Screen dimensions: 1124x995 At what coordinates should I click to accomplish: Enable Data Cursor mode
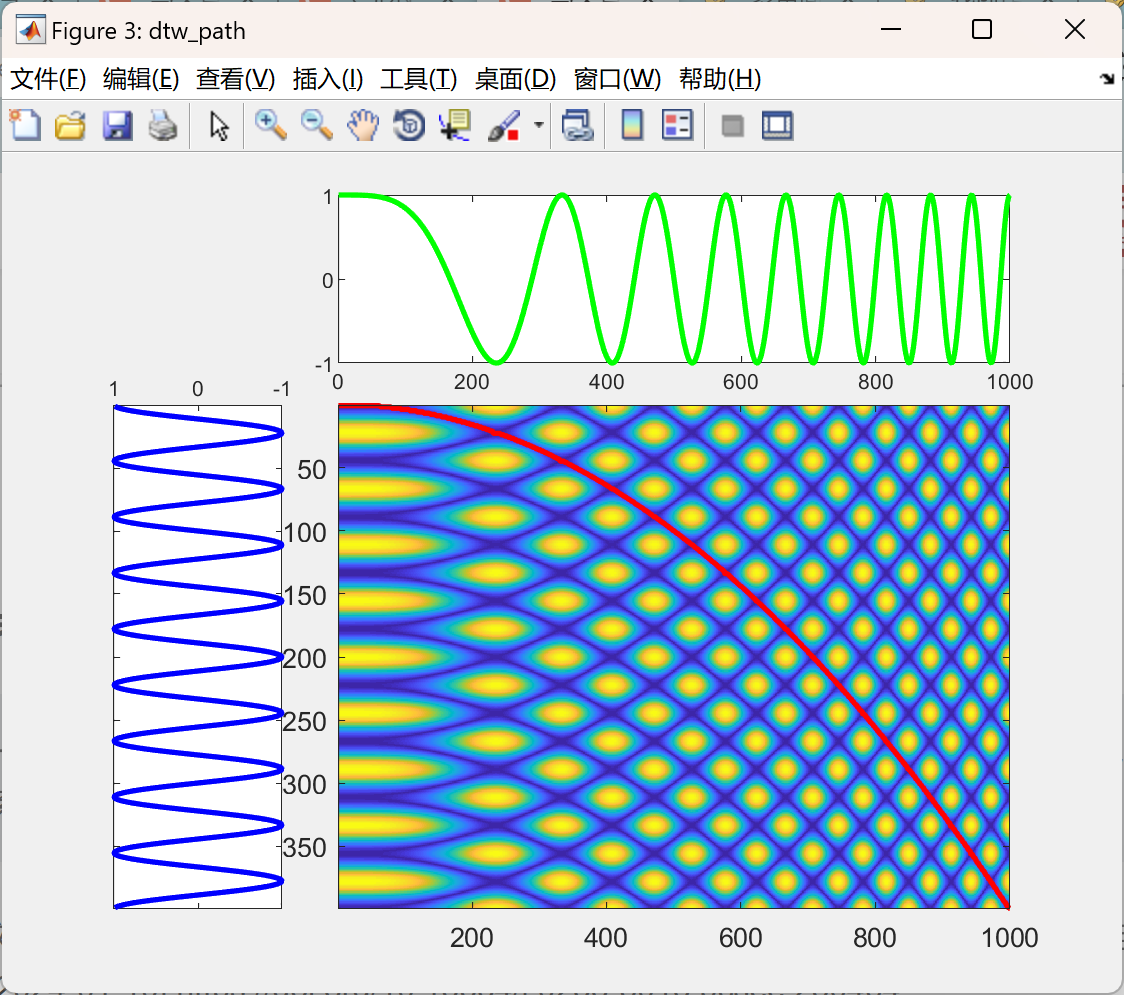click(454, 125)
